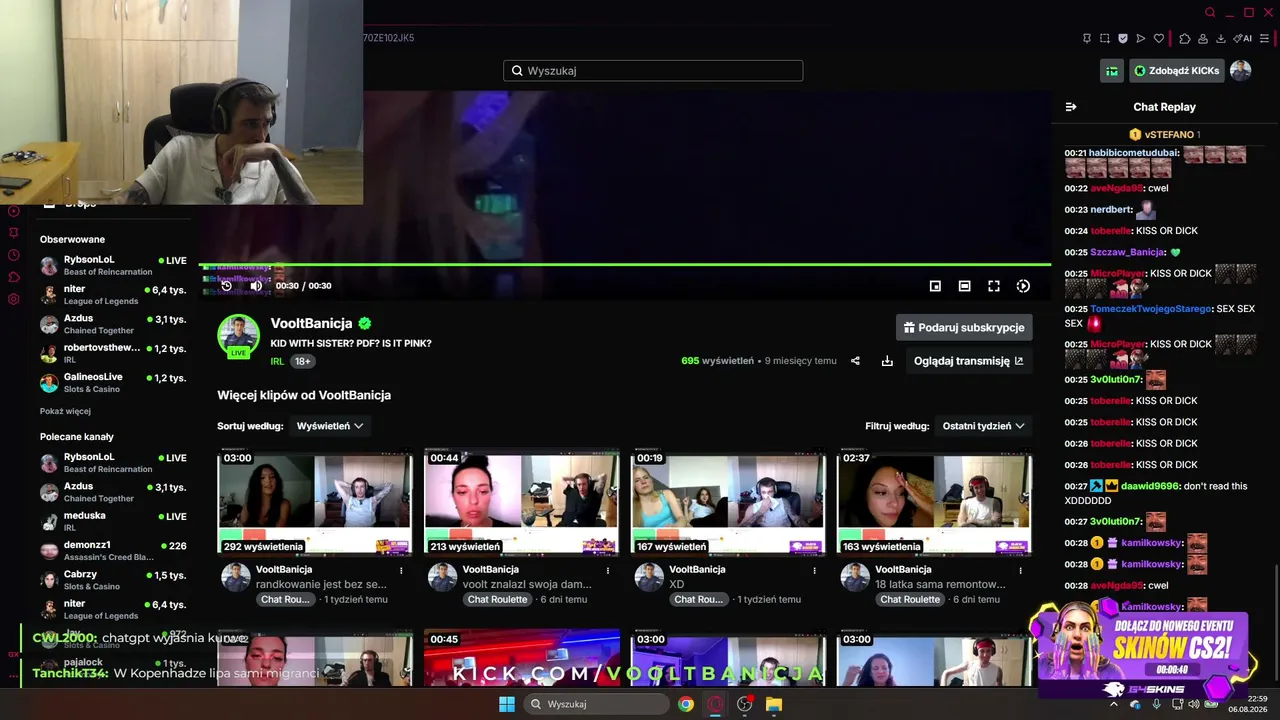This screenshot has height=720, width=1280.
Task: Expand followed channels with Pokaż więcej
Action: pyautogui.click(x=65, y=411)
